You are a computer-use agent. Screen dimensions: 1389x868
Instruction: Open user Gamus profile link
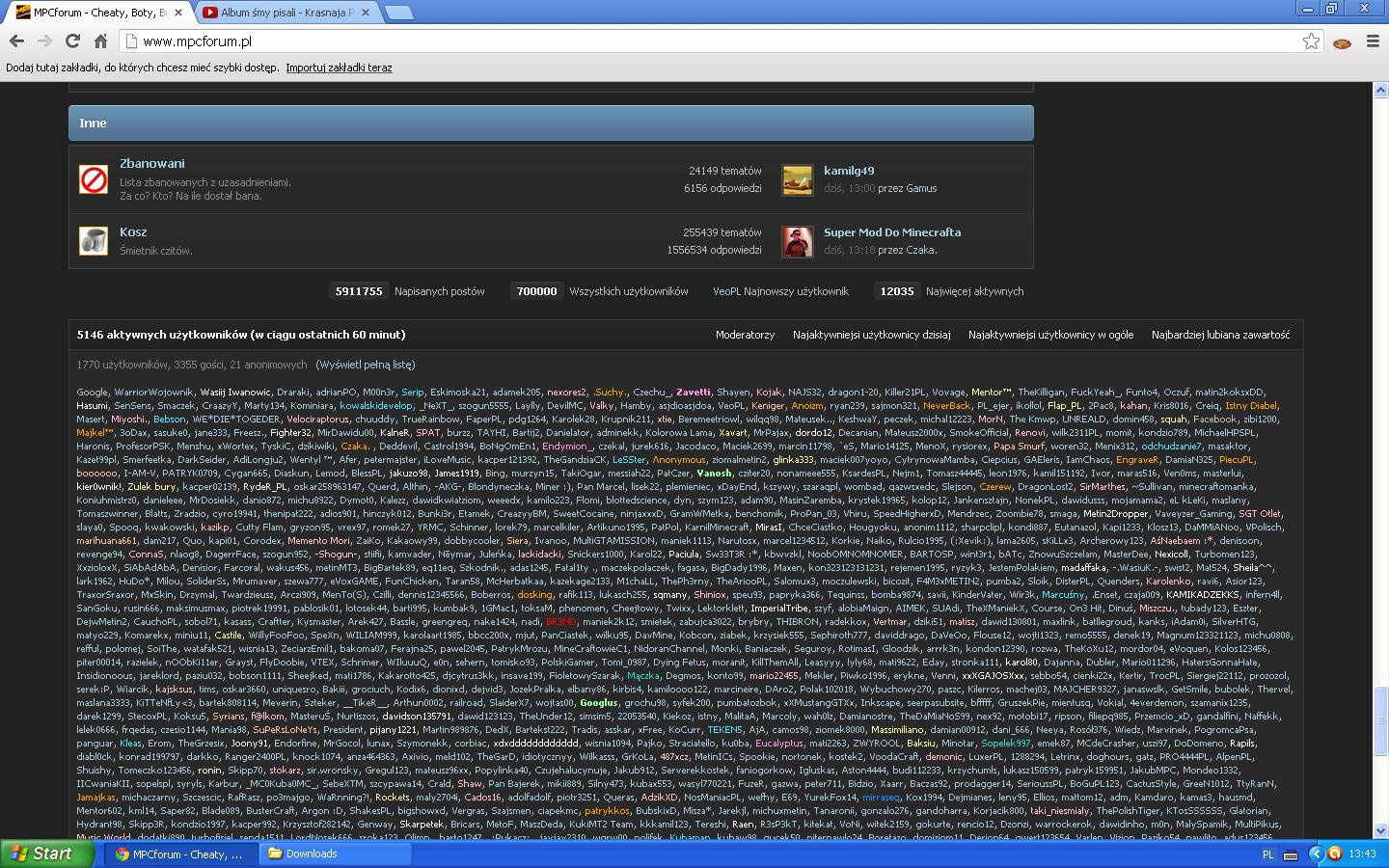[x=921, y=188]
